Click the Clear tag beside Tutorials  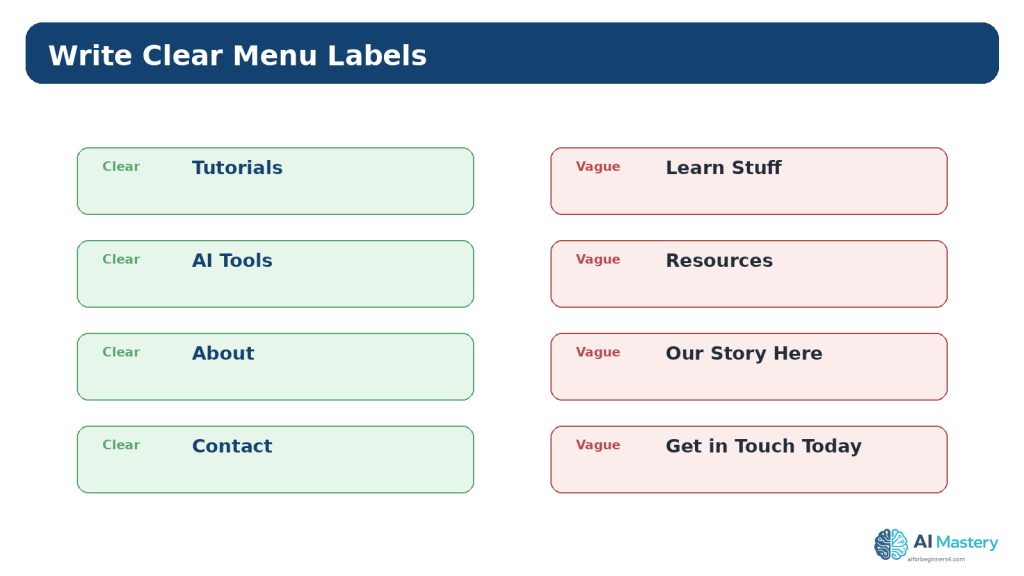(121, 167)
